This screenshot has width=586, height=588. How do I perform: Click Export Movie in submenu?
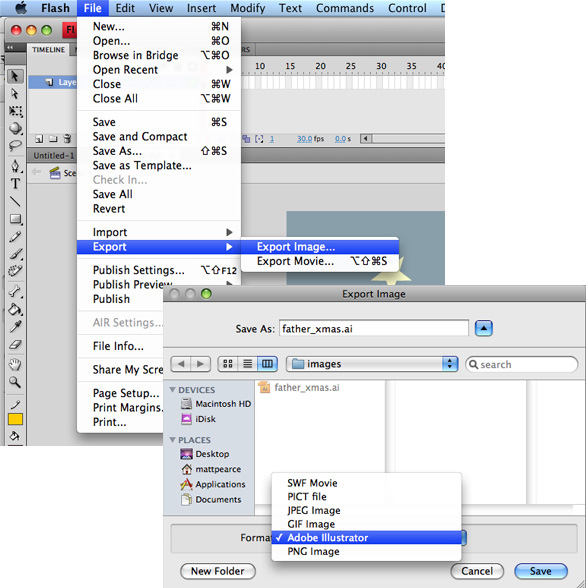[x=319, y=261]
